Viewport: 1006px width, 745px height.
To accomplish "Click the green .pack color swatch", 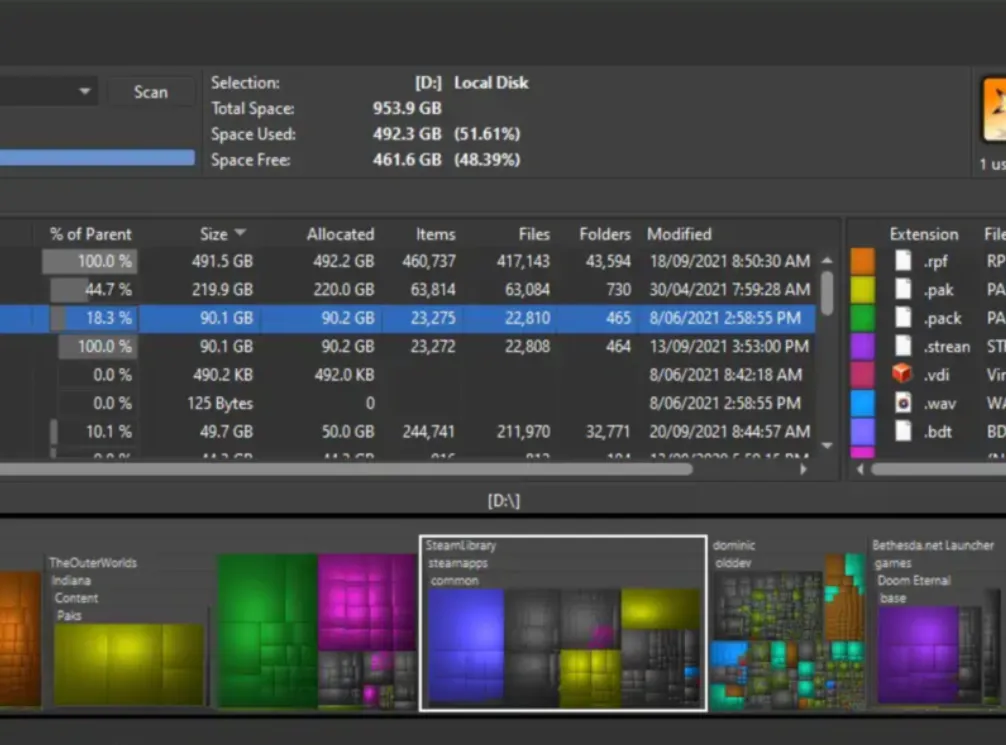I will (862, 318).
